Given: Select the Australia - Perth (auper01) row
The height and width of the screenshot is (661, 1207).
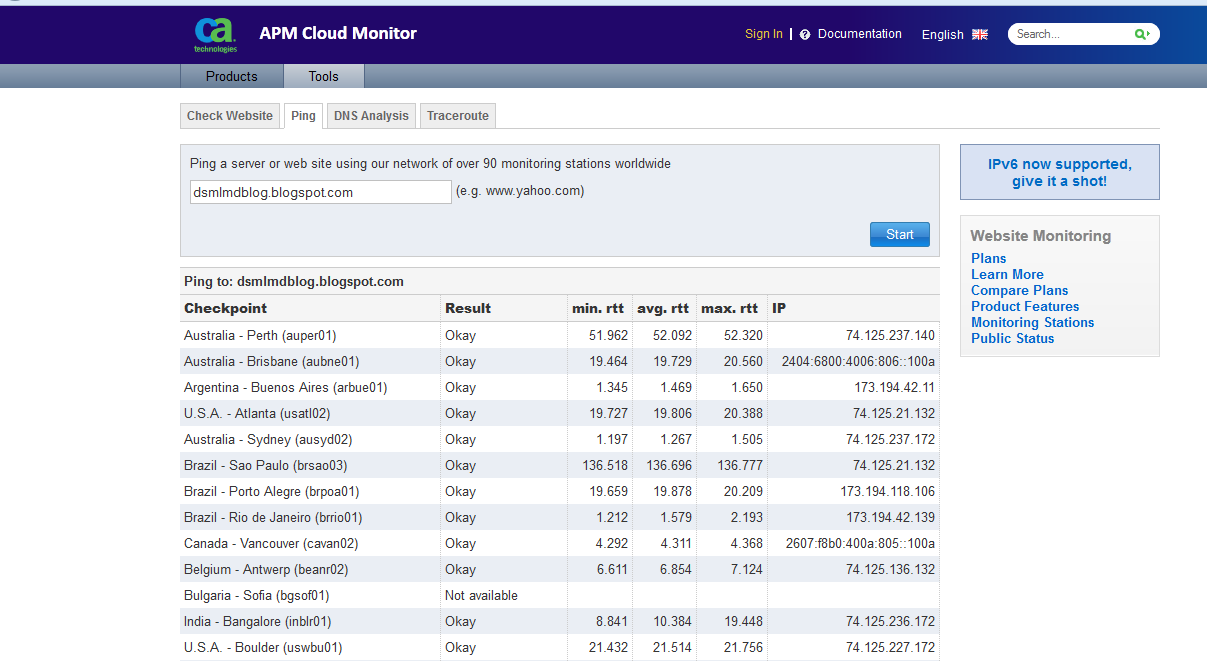Looking at the screenshot, I should (x=560, y=335).
